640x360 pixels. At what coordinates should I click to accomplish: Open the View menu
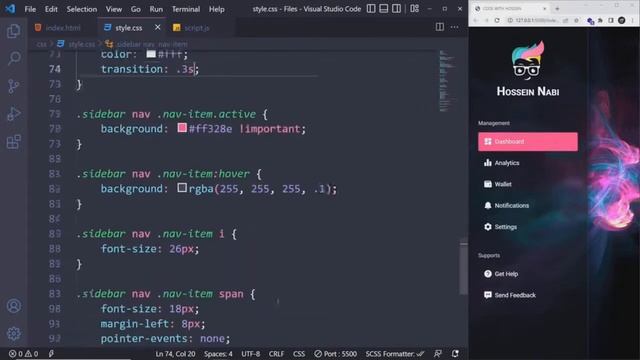[114, 9]
